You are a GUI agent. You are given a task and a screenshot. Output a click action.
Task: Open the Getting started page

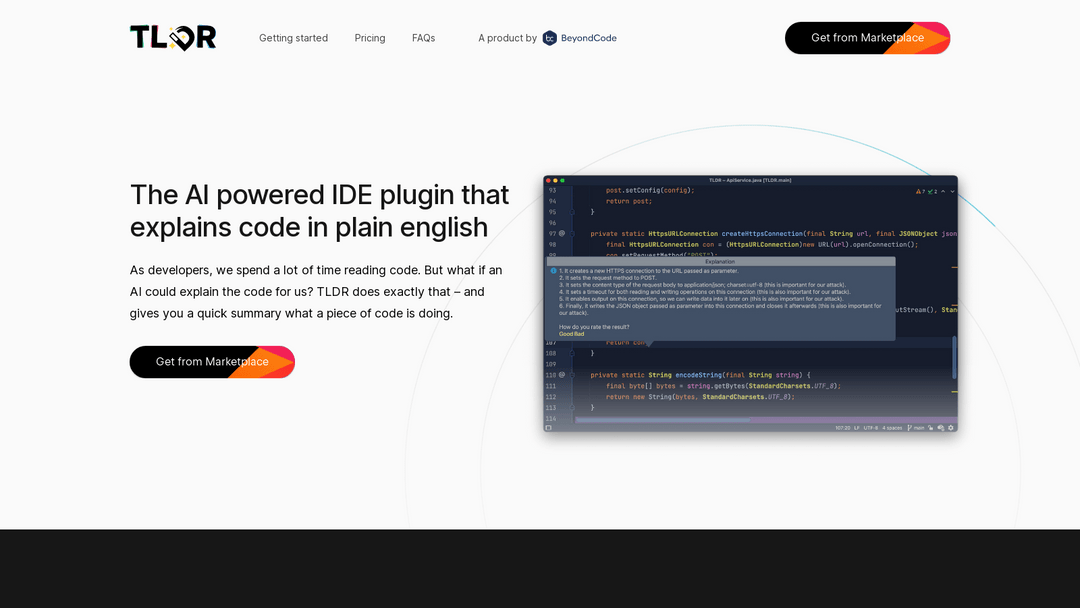[x=293, y=38]
